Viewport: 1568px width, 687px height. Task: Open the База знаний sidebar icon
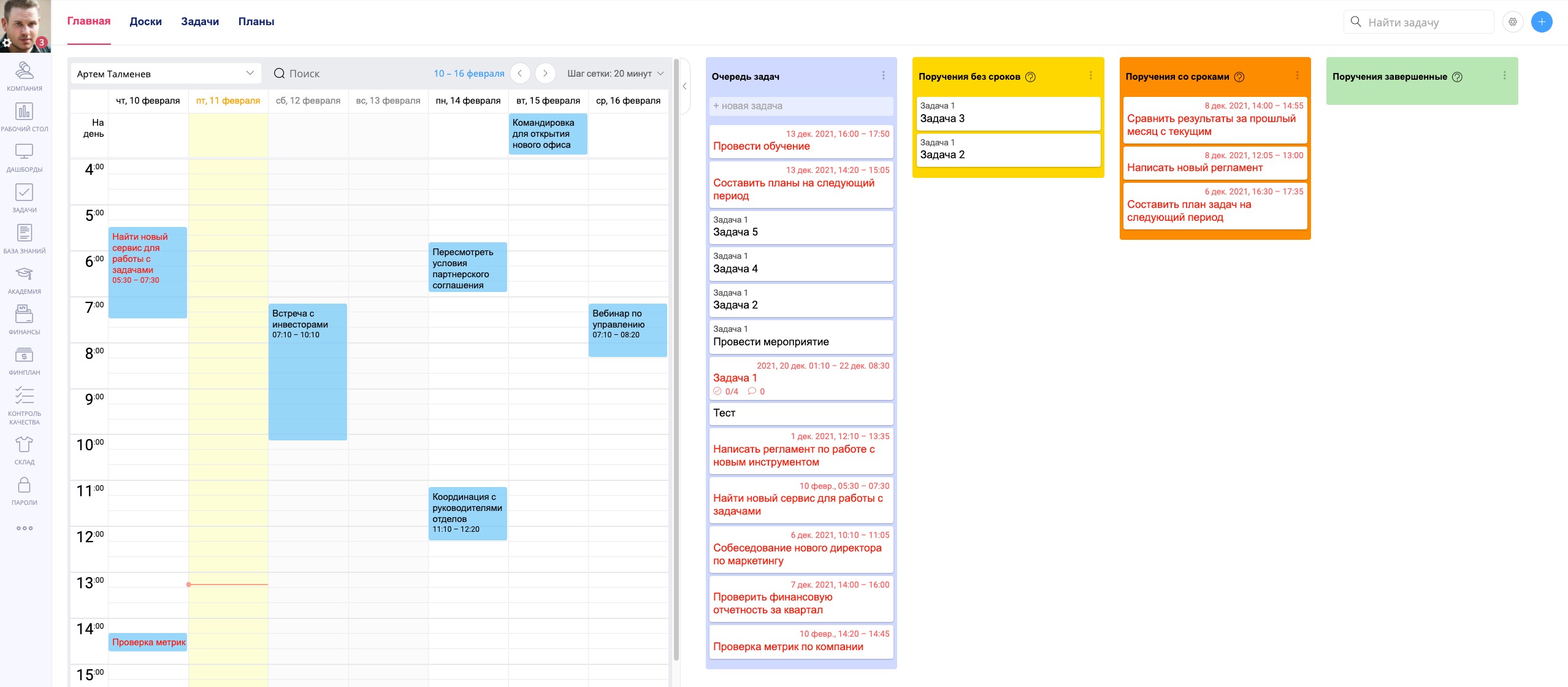[x=24, y=234]
